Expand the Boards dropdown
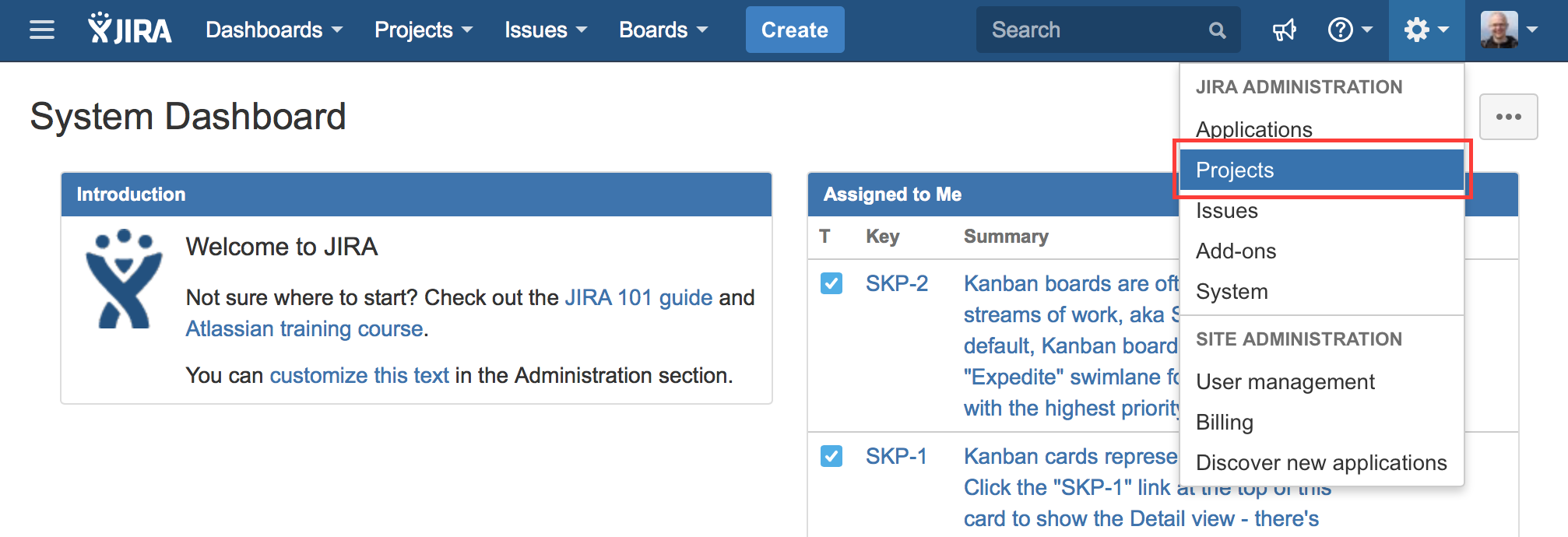Viewport: 1568px width, 537px height. coord(663,30)
